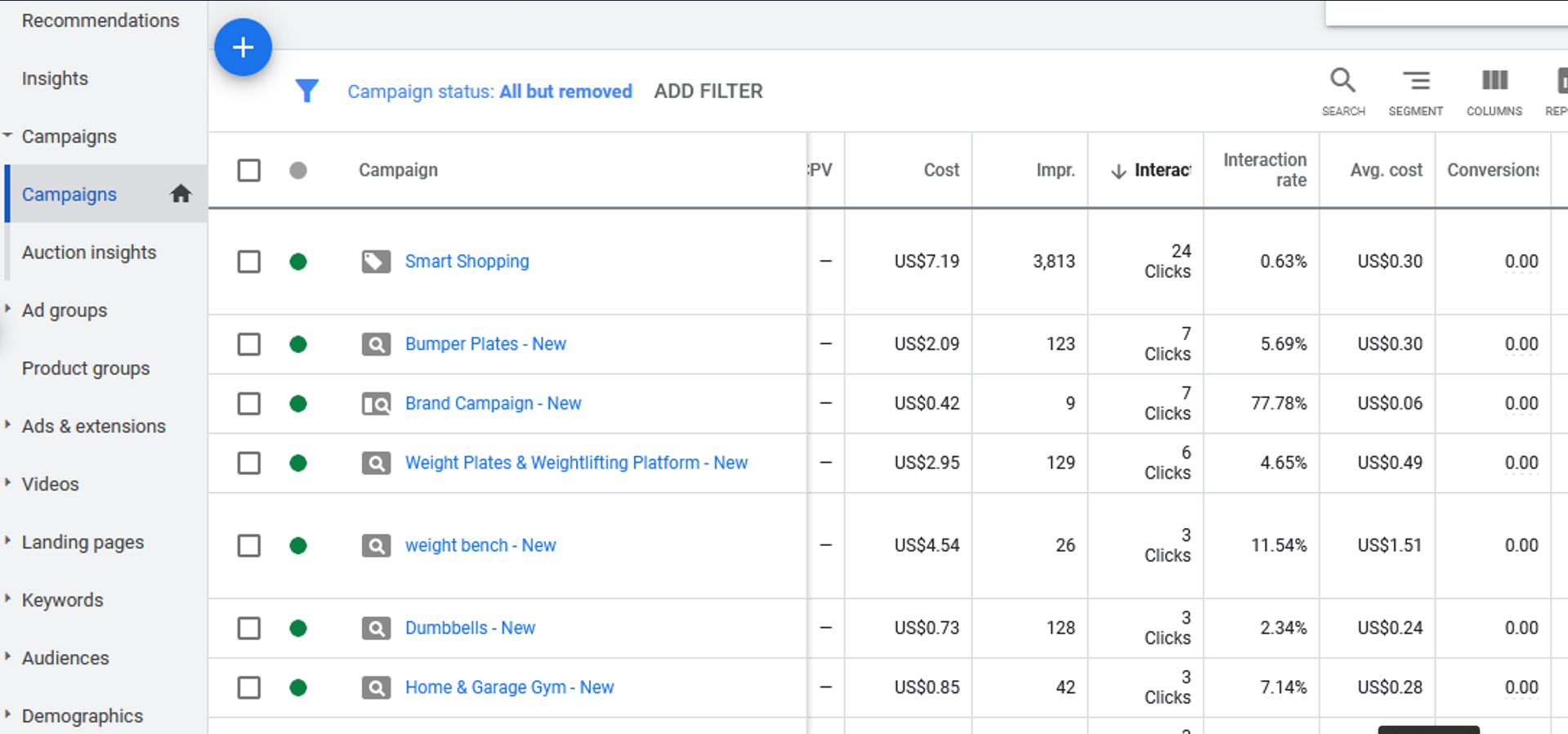Toggle the select-all campaigns header checkbox
This screenshot has height=734, width=1568.
click(249, 170)
